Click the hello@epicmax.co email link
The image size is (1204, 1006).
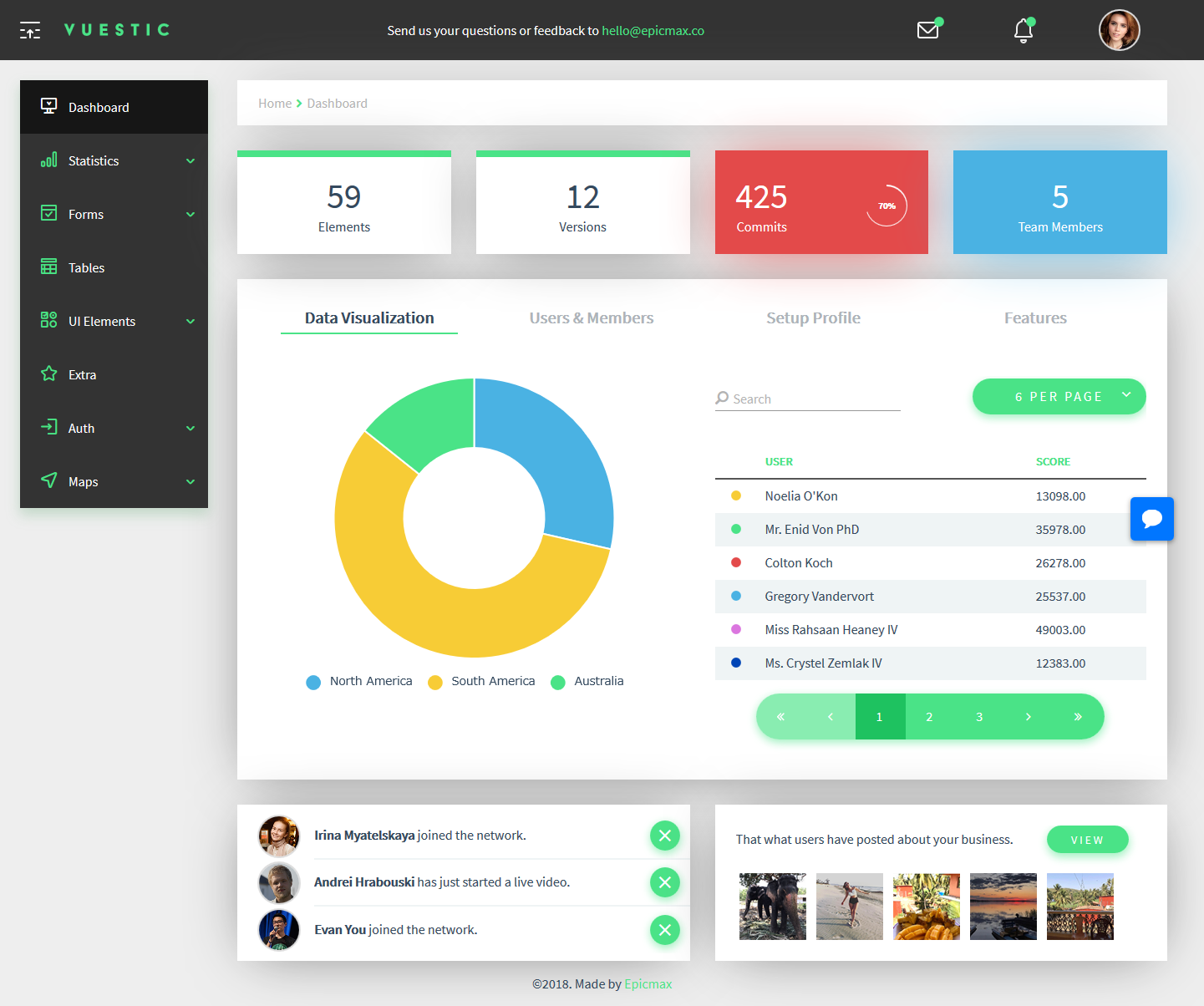point(653,31)
